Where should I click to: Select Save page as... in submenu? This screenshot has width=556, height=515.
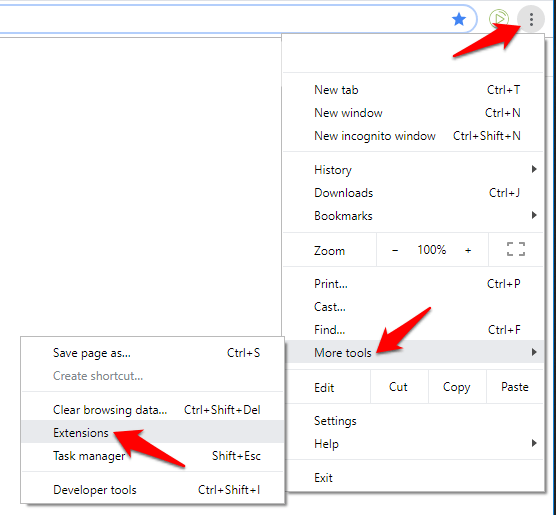tap(153, 353)
